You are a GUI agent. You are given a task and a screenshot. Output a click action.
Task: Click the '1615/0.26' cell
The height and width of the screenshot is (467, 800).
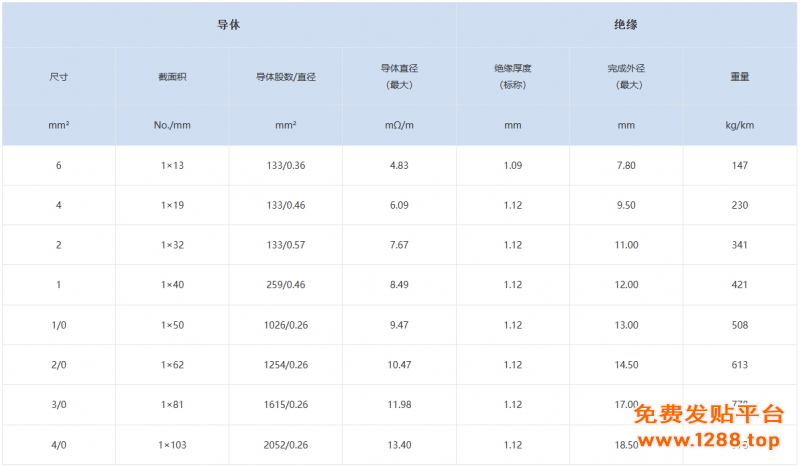click(286, 405)
